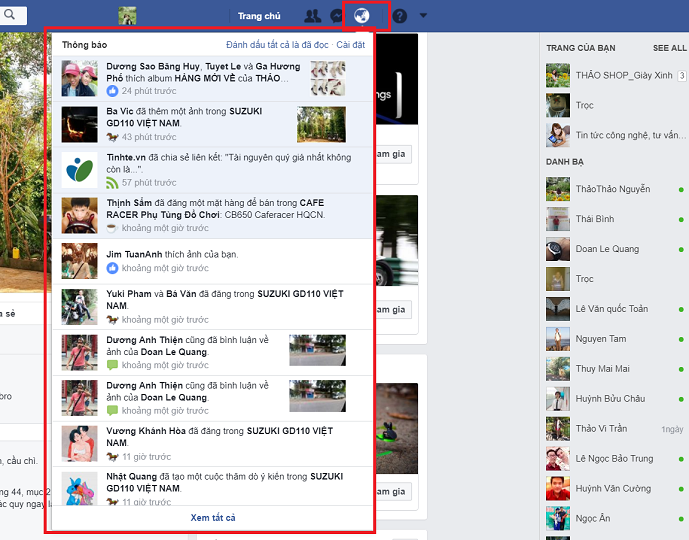Open chat with ThảoThảo Nguyễn

click(x=616, y=189)
